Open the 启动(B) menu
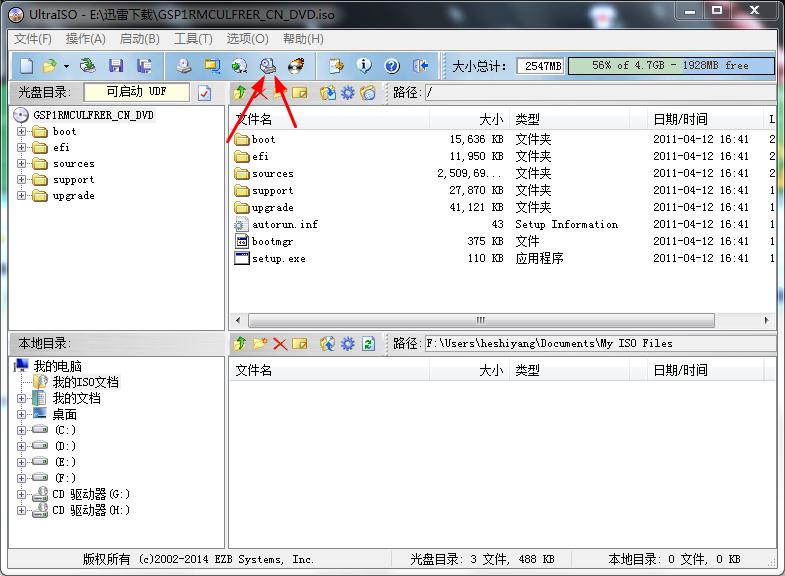785x576 pixels. click(x=140, y=39)
